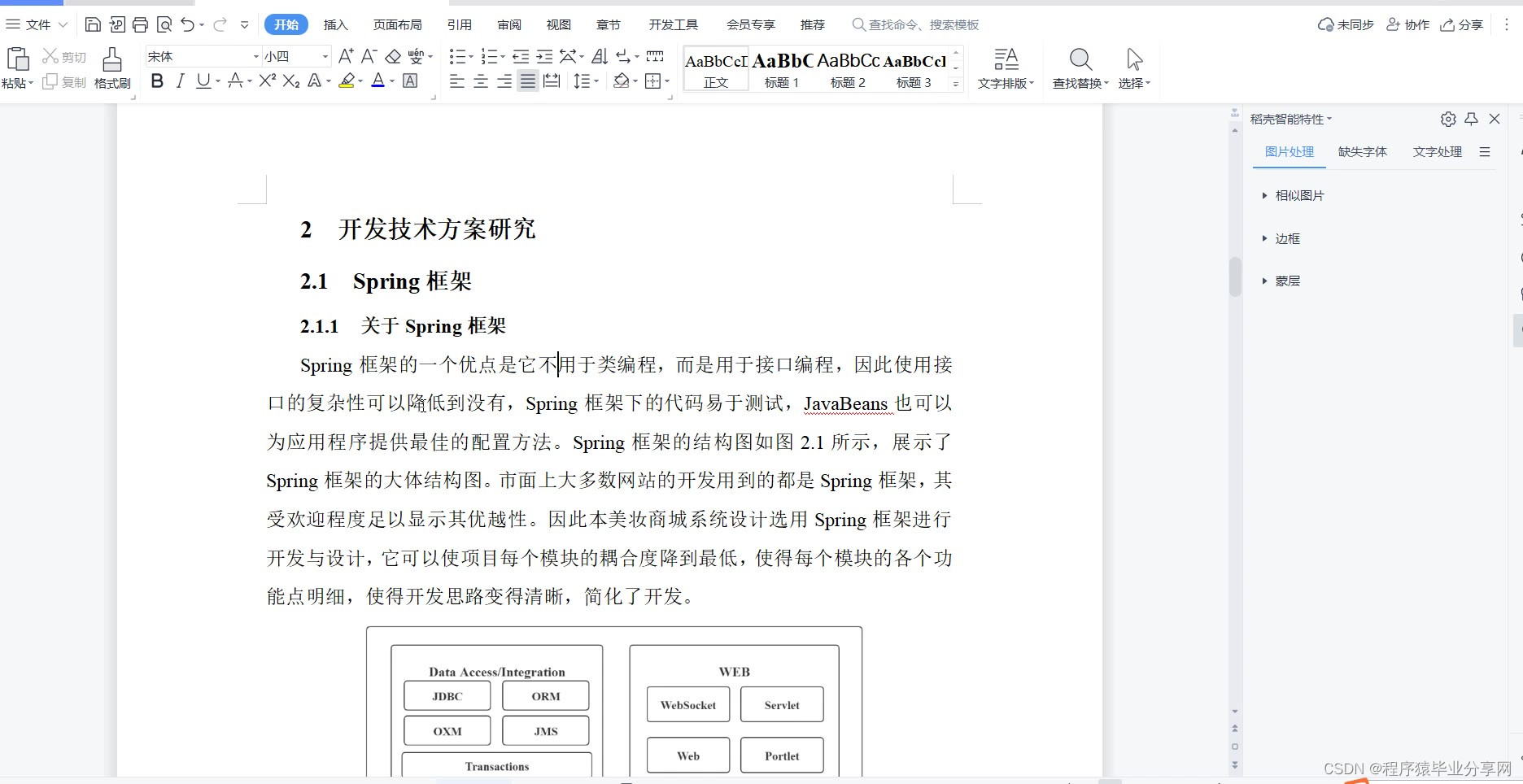
Task: Apply the blue font color button
Action: click(x=377, y=81)
